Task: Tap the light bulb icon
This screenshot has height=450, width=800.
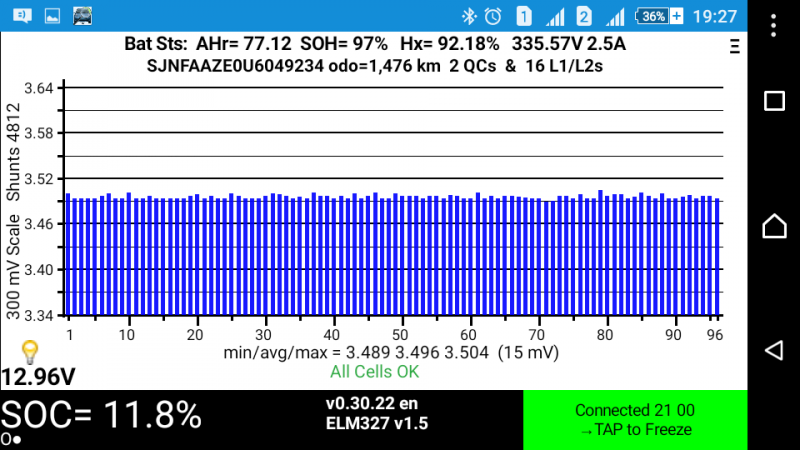Action: (x=30, y=351)
